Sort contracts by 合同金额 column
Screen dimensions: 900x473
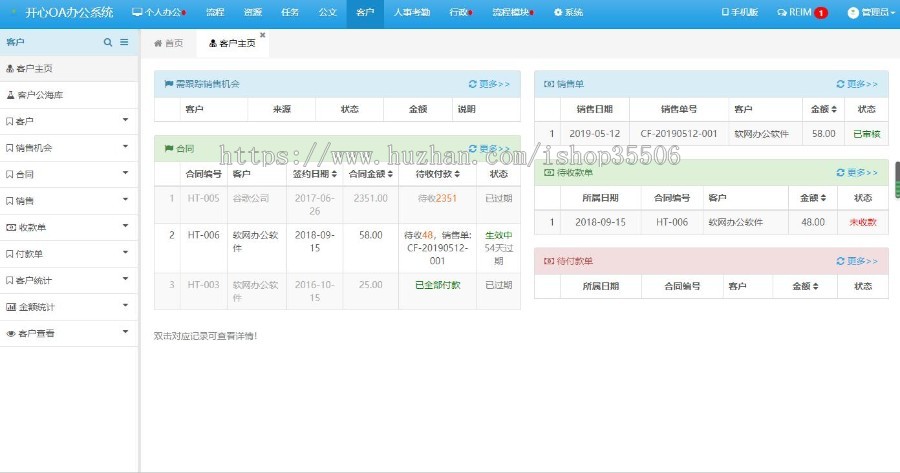390,174
